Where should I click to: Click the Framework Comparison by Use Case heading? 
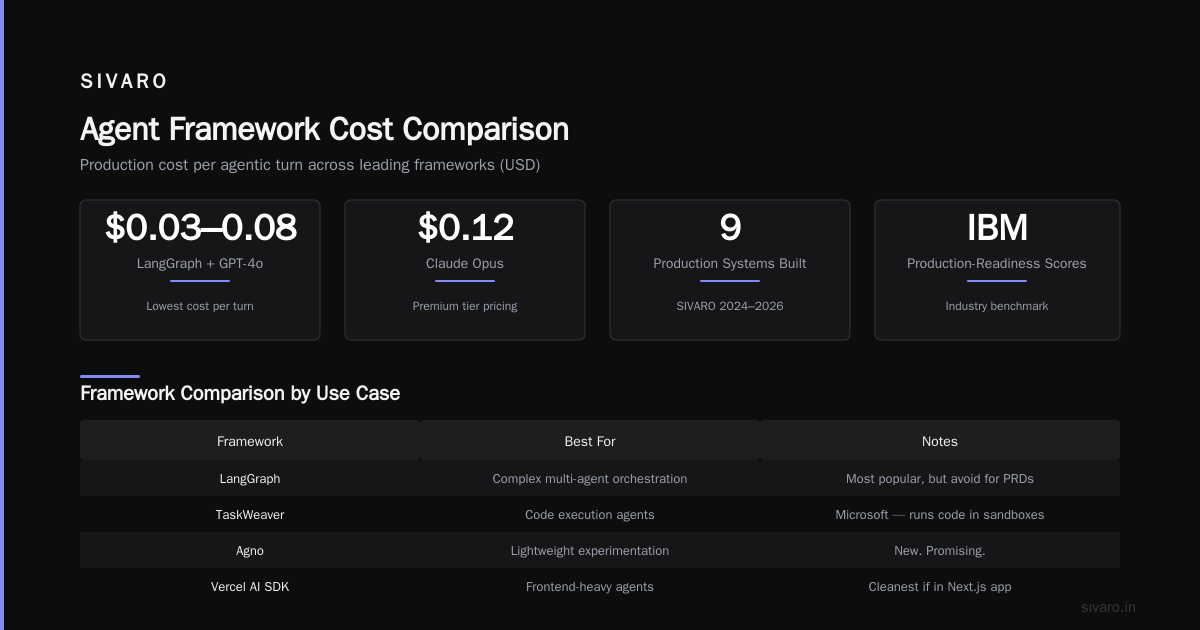click(240, 393)
